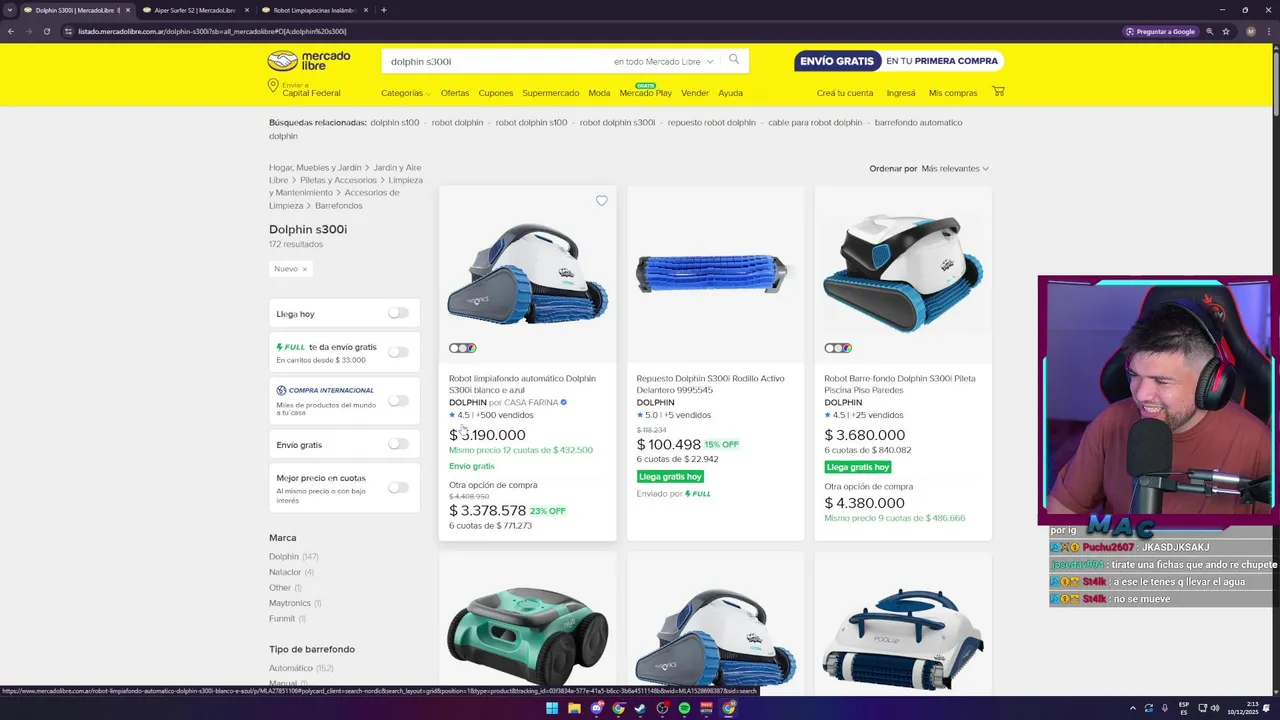The width and height of the screenshot is (1280, 720).
Task: Enable Compra Internacional toggle
Action: pos(398,401)
